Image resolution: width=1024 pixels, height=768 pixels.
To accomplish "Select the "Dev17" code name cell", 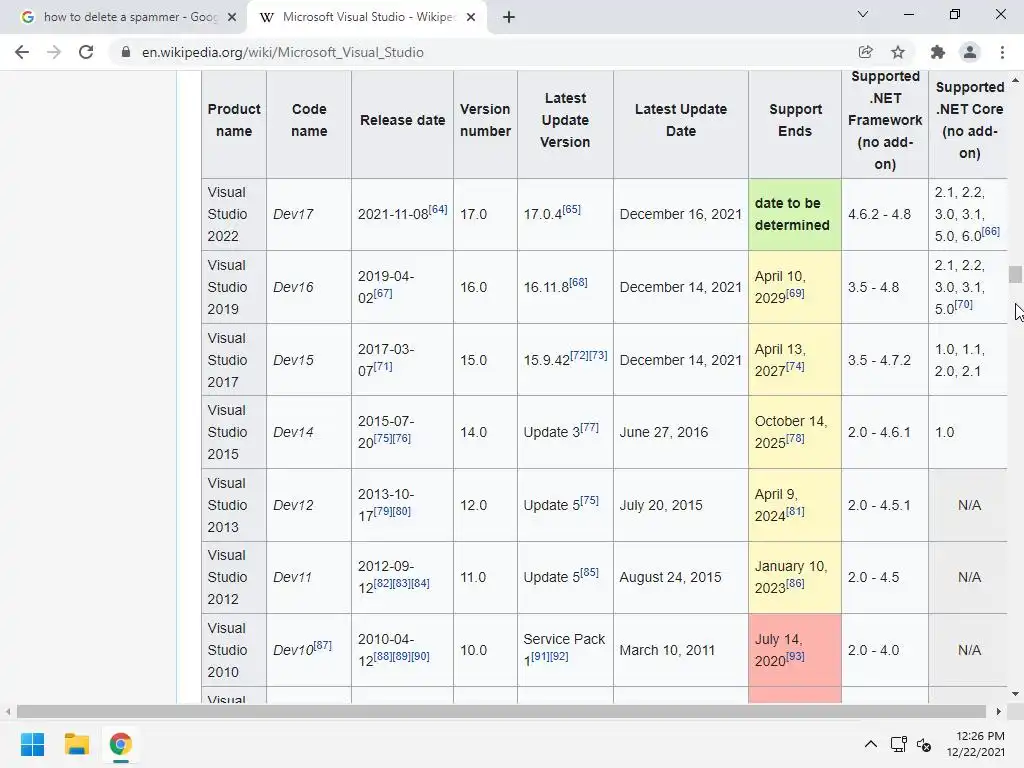I will (x=309, y=214).
